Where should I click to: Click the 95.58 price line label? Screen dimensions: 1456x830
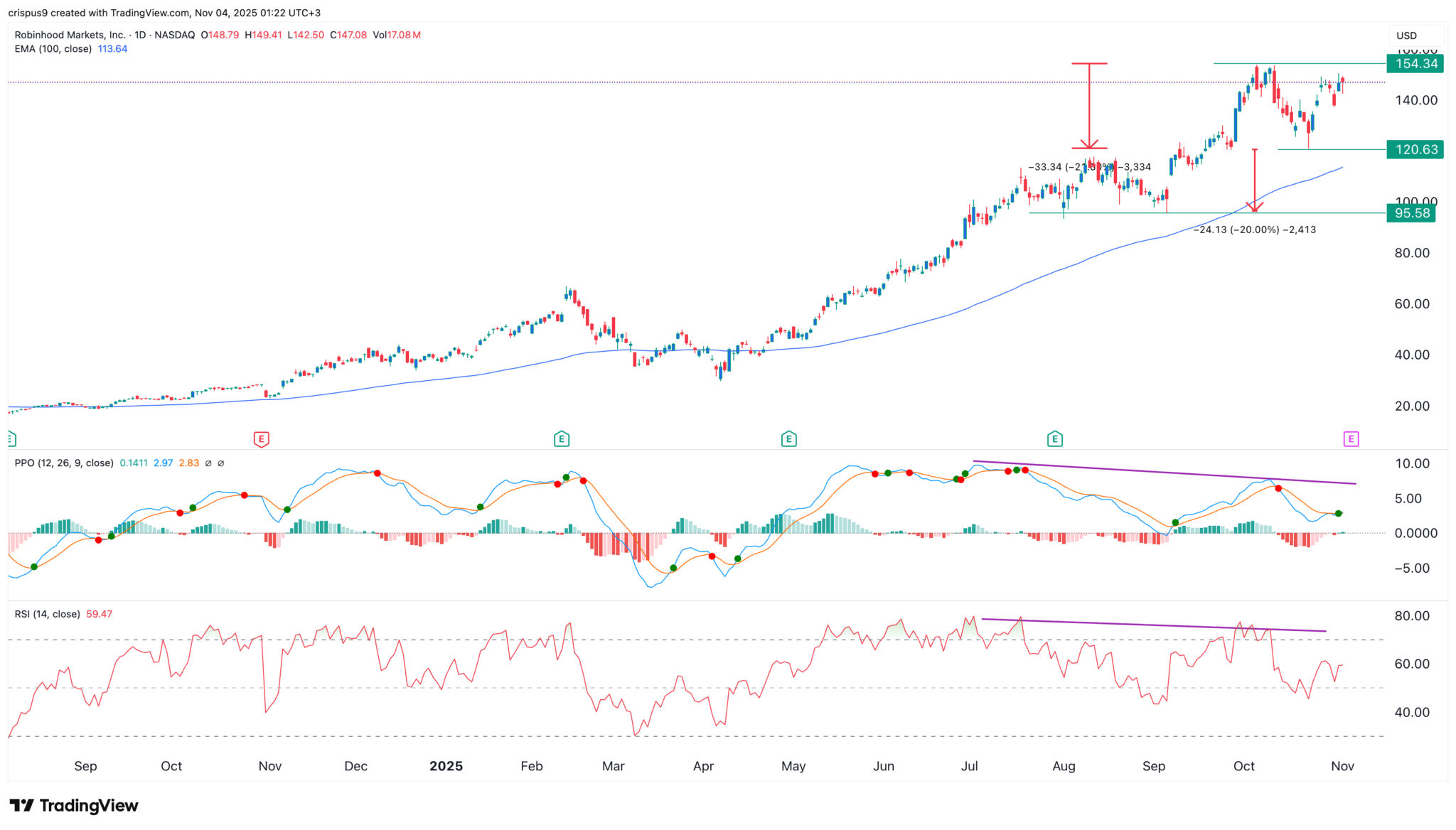click(1410, 213)
